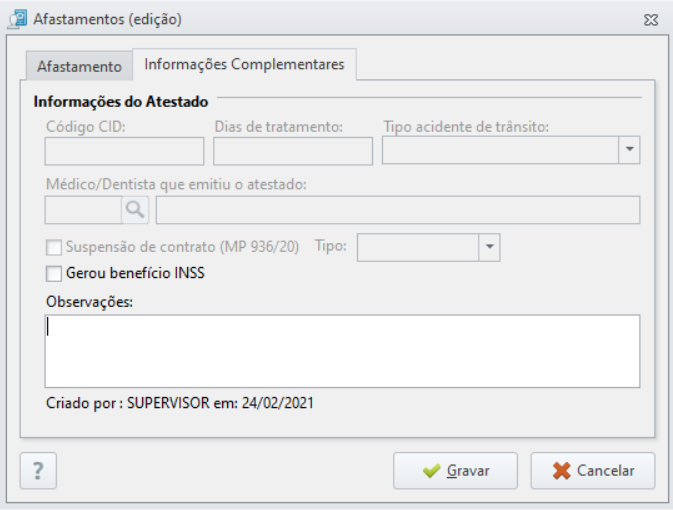Click the Afastamentos window title icon

tap(17, 19)
